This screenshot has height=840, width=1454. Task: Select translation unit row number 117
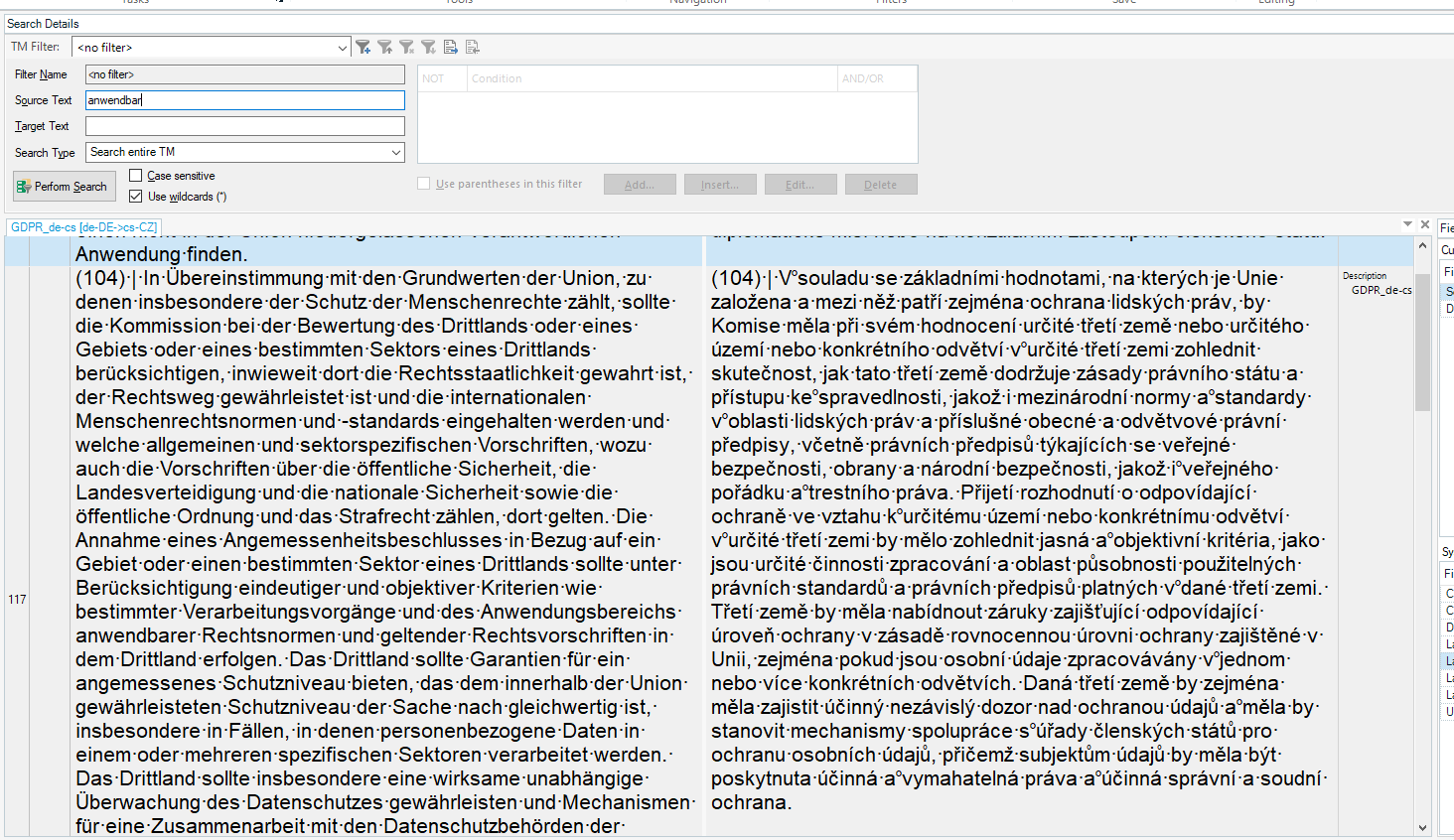pyautogui.click(x=17, y=600)
